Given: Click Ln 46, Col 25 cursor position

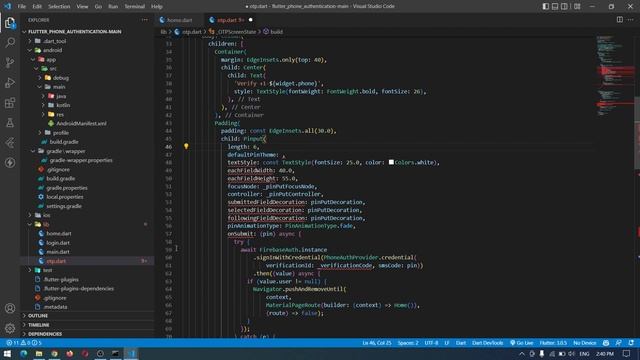Looking at the screenshot, I should pyautogui.click(x=377, y=343).
